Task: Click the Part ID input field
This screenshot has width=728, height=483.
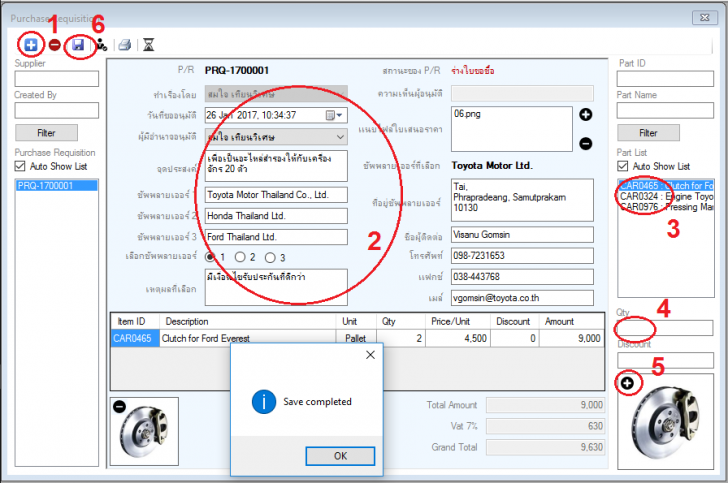Action: [x=665, y=78]
